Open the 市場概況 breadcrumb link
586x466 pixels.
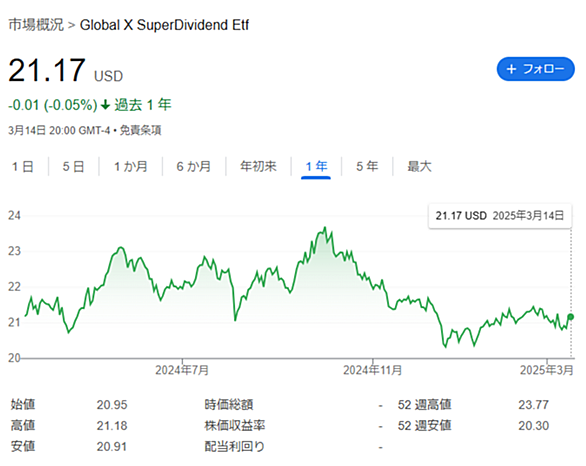pos(36,25)
